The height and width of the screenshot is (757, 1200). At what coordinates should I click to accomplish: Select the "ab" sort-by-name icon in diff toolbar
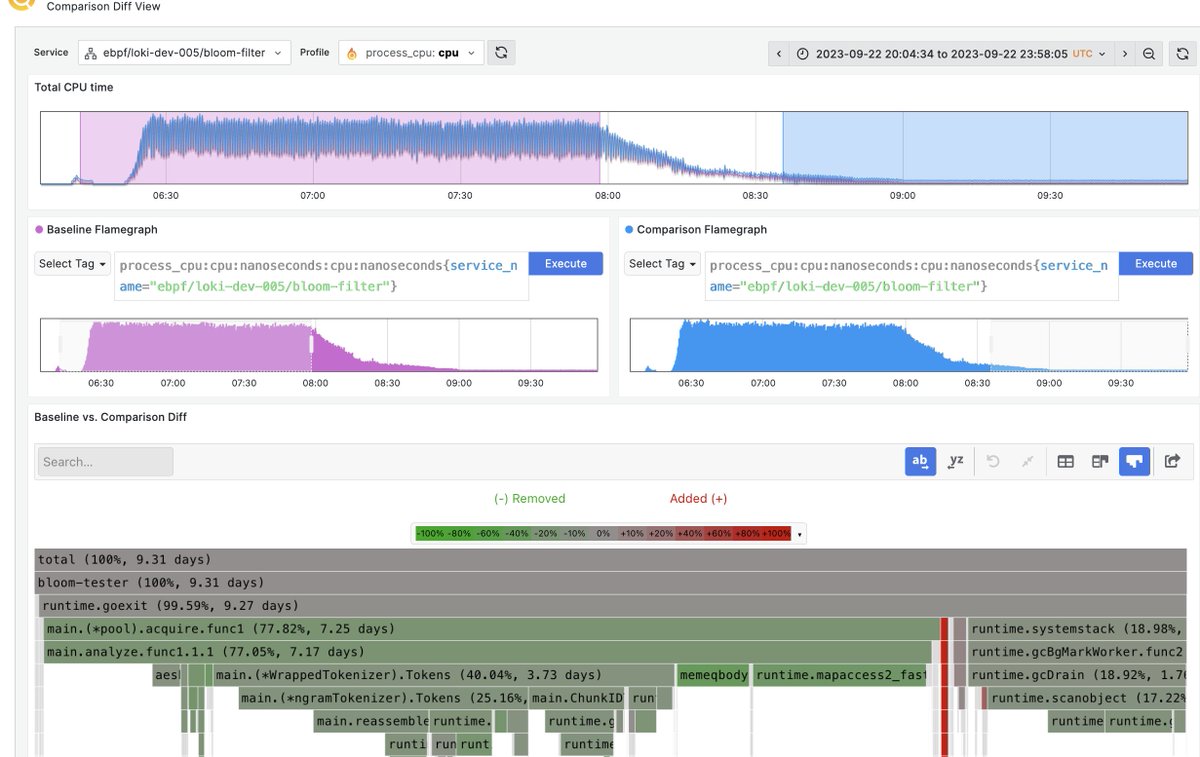(920, 461)
